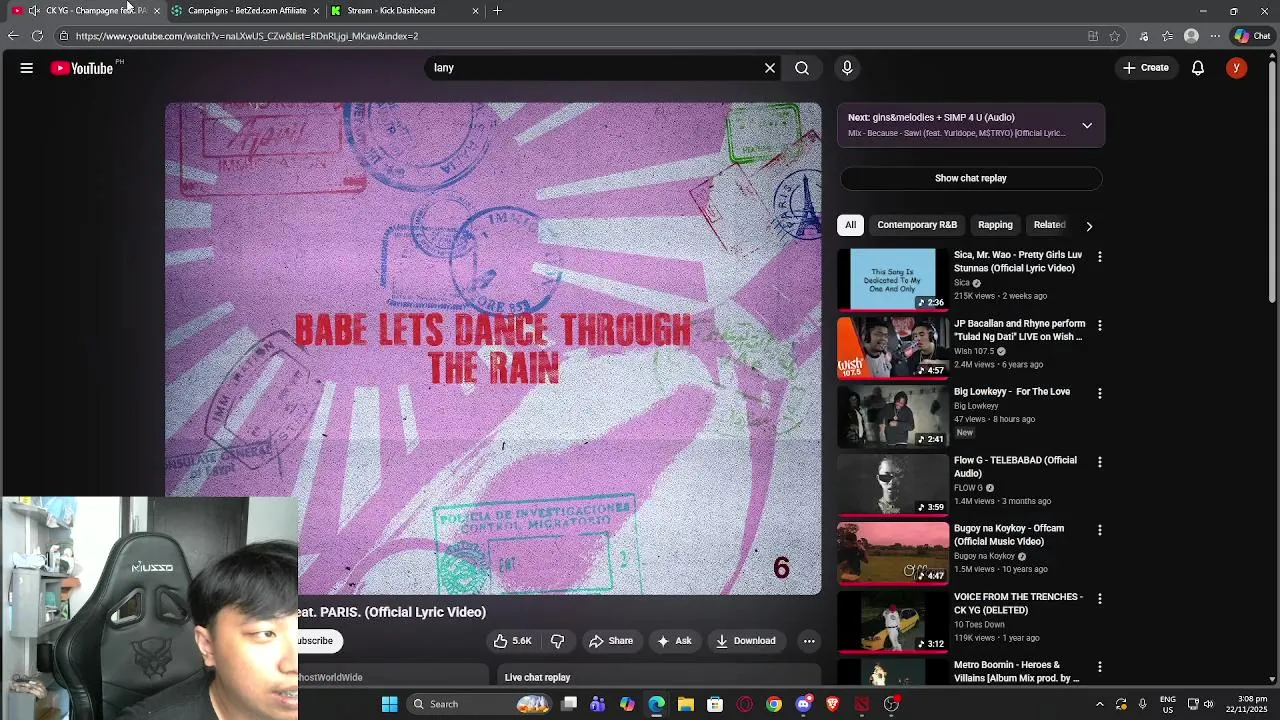Reload the current page
Image resolution: width=1280 pixels, height=720 pixels.
(37, 36)
